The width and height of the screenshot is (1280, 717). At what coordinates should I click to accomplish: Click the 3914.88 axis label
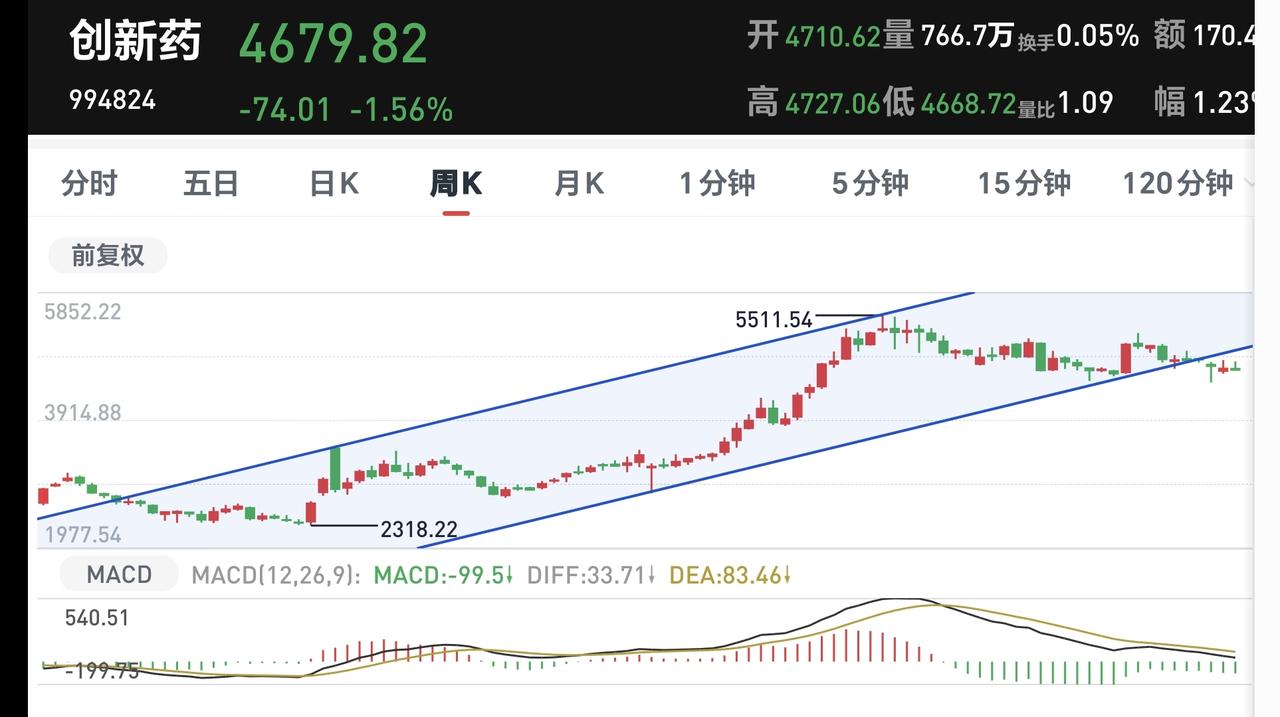[x=83, y=413]
